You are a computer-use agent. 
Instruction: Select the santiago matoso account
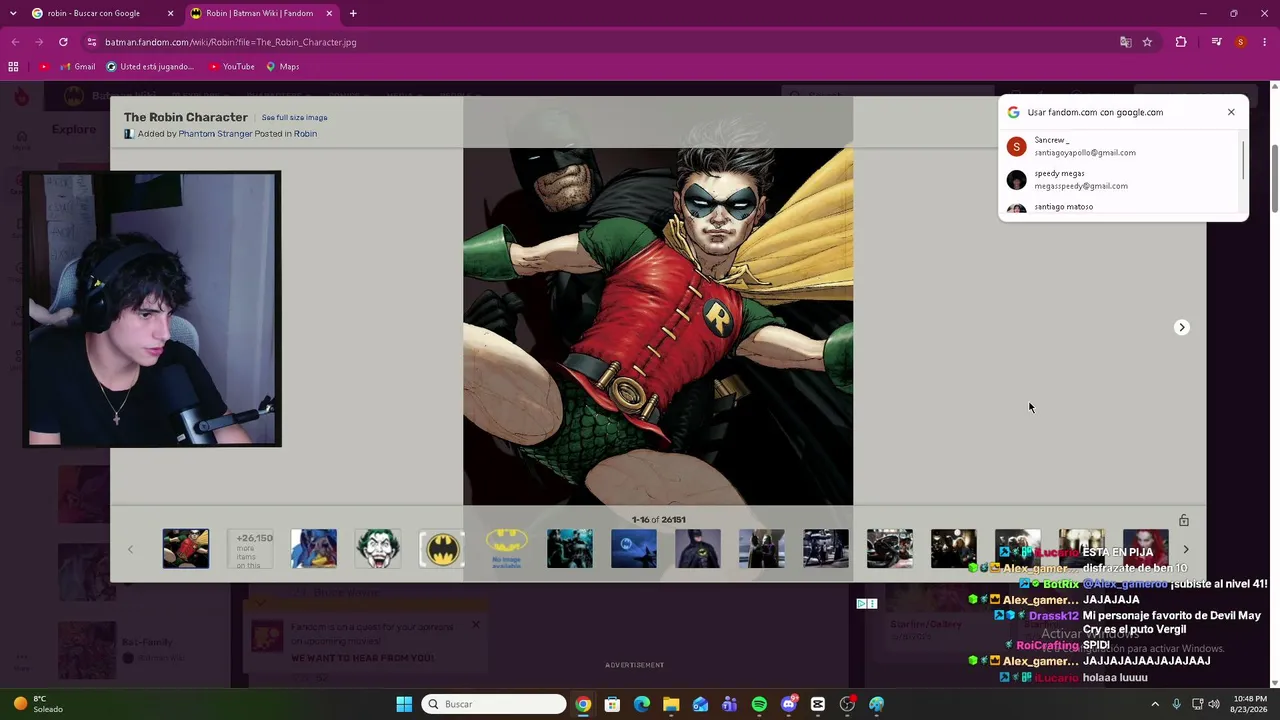coord(1120,207)
